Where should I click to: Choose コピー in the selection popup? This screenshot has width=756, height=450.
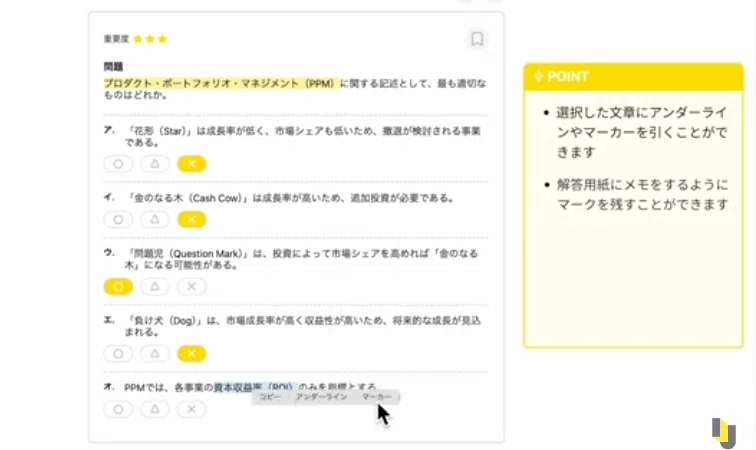(x=270, y=397)
